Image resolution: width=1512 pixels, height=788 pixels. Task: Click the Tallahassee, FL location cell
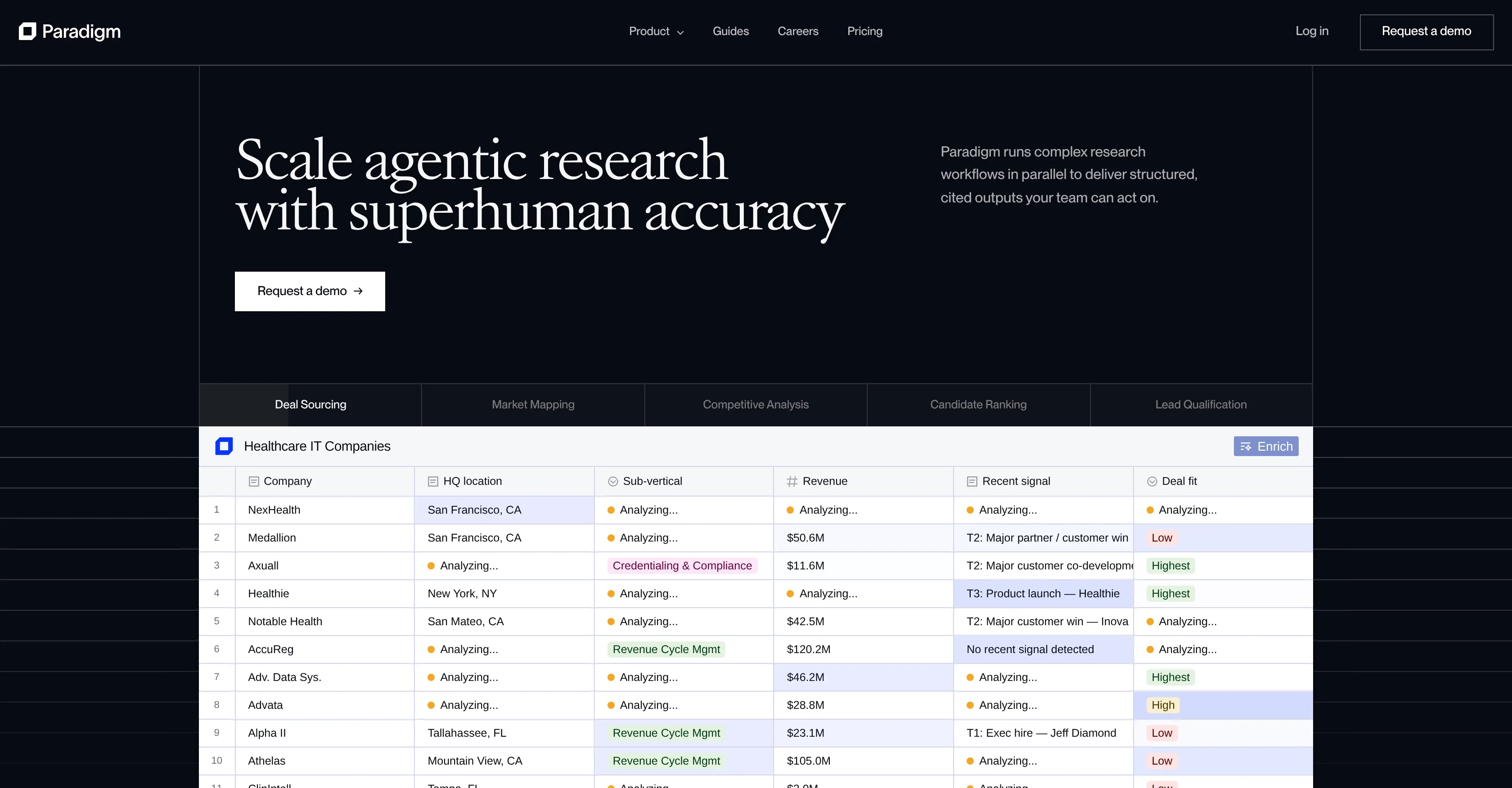pyautogui.click(x=504, y=733)
